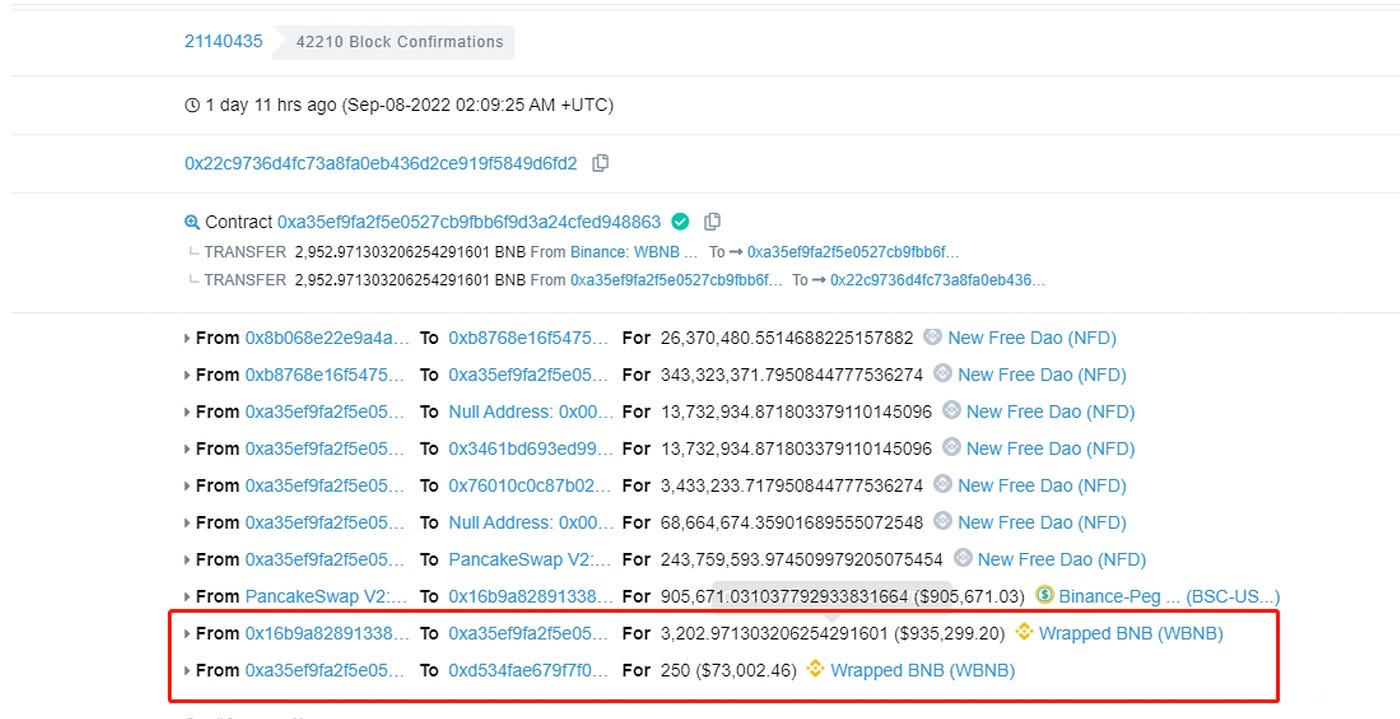Expand the 250 WBNB transfer row

tap(187, 671)
